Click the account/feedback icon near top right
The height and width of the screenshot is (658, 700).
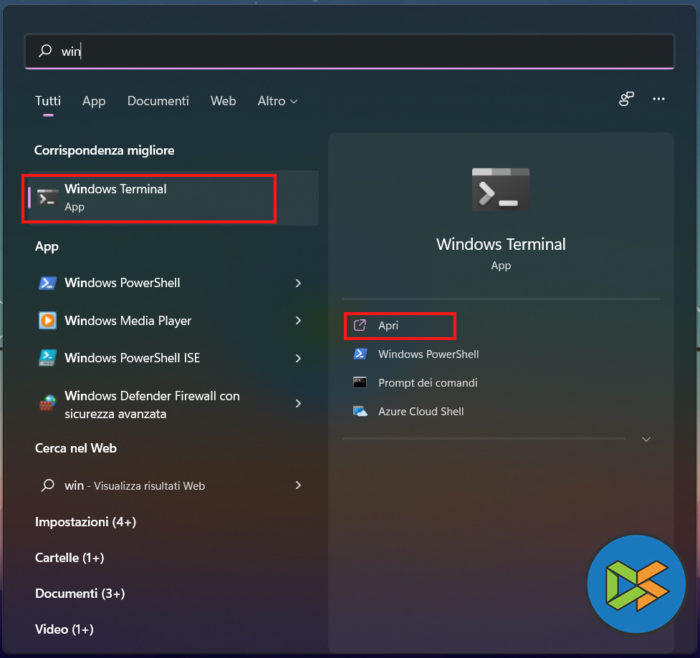tap(626, 99)
